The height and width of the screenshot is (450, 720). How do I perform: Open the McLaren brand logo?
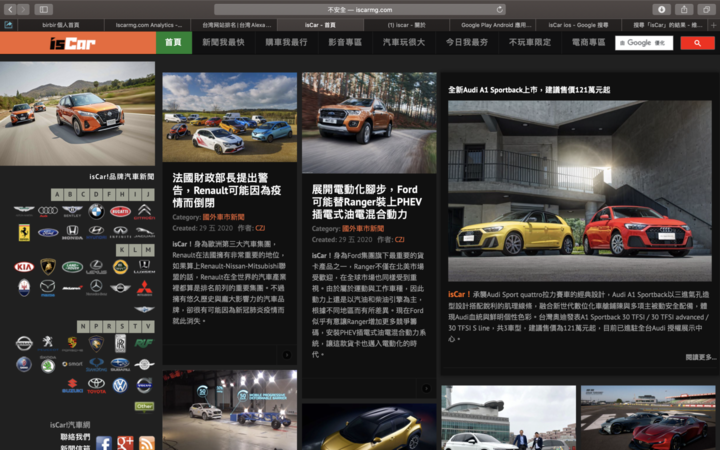72,288
